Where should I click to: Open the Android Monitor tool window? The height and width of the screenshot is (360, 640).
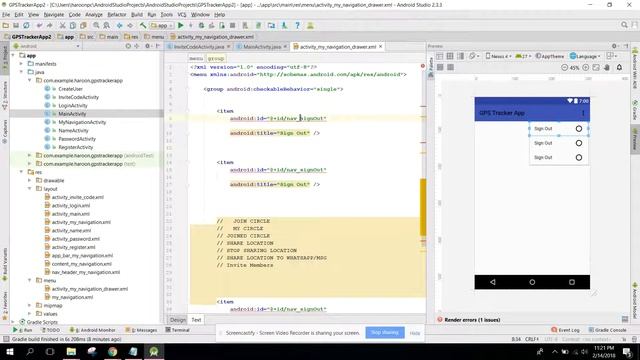(x=93, y=330)
